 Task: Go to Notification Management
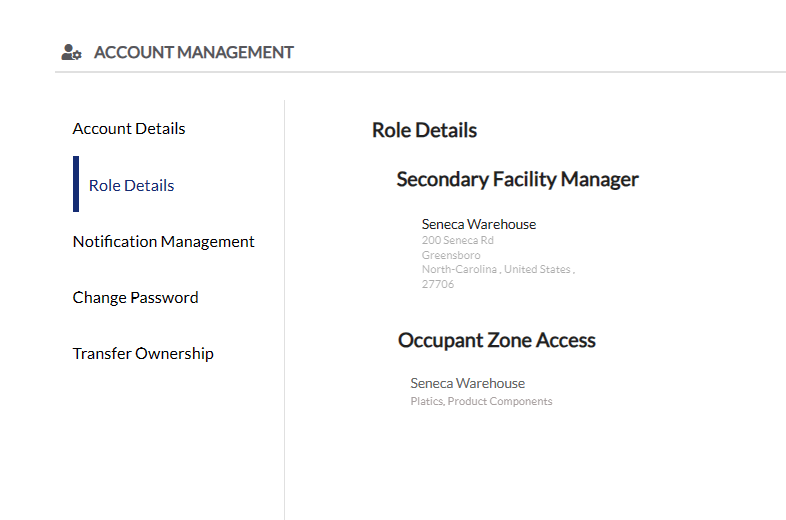(163, 242)
